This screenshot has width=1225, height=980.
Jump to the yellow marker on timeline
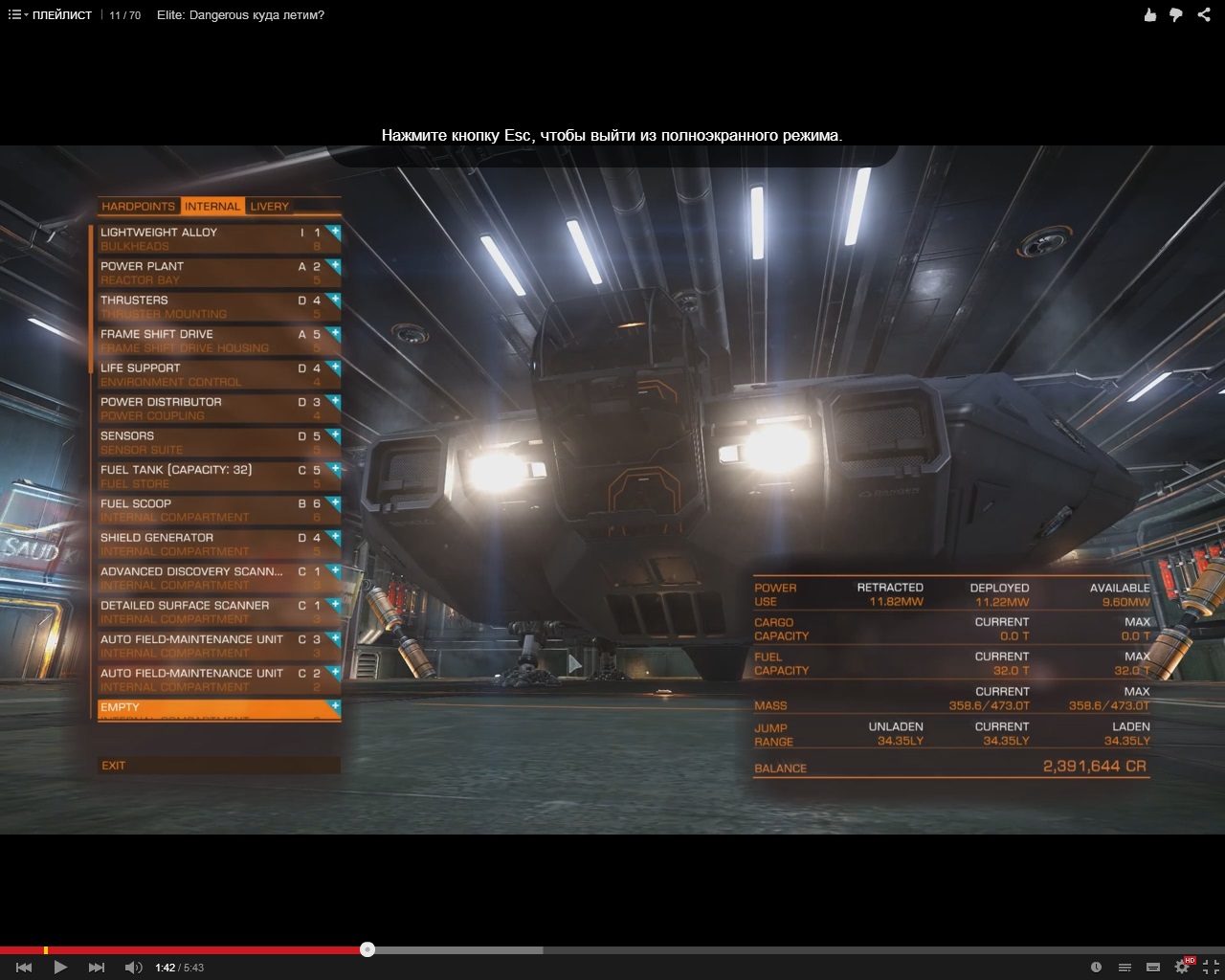tap(46, 950)
